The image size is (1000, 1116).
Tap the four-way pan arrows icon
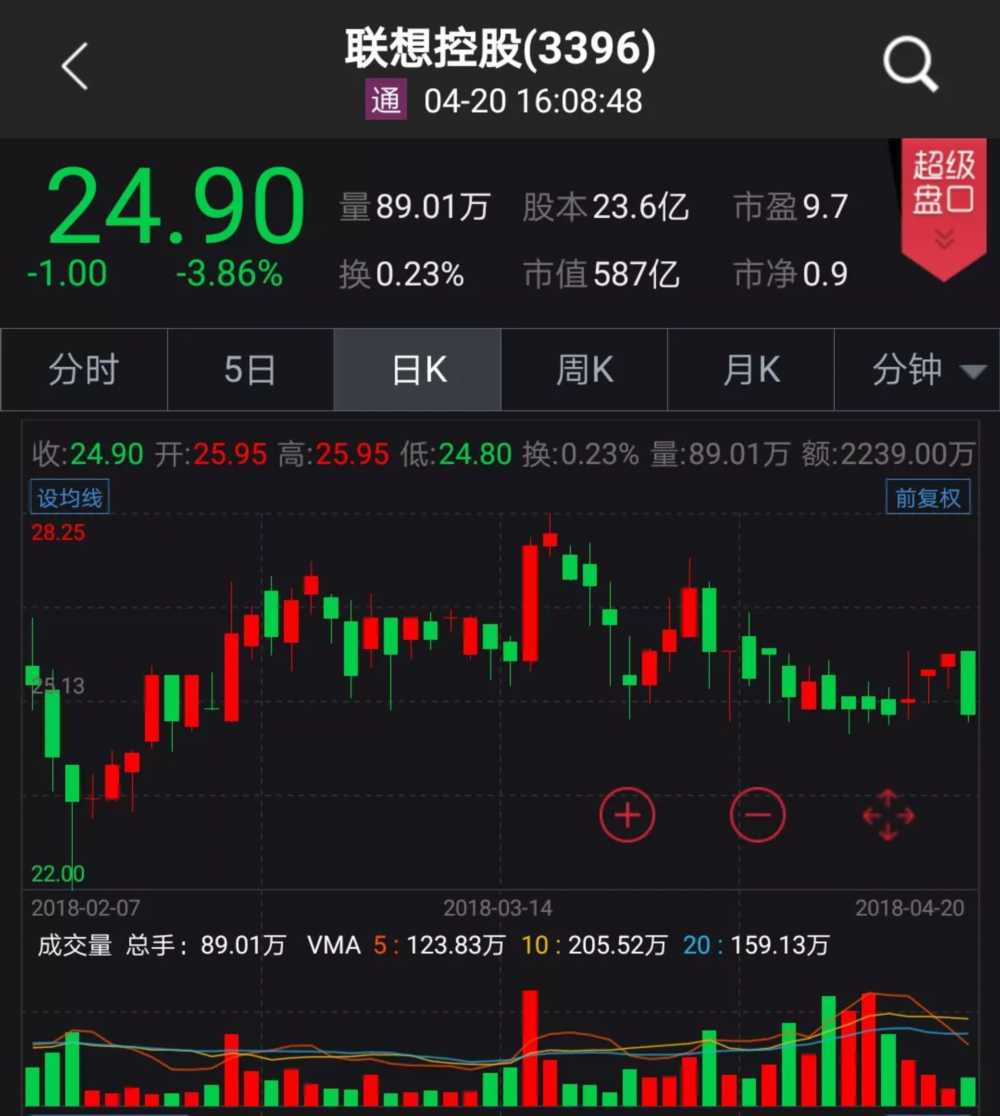click(888, 815)
